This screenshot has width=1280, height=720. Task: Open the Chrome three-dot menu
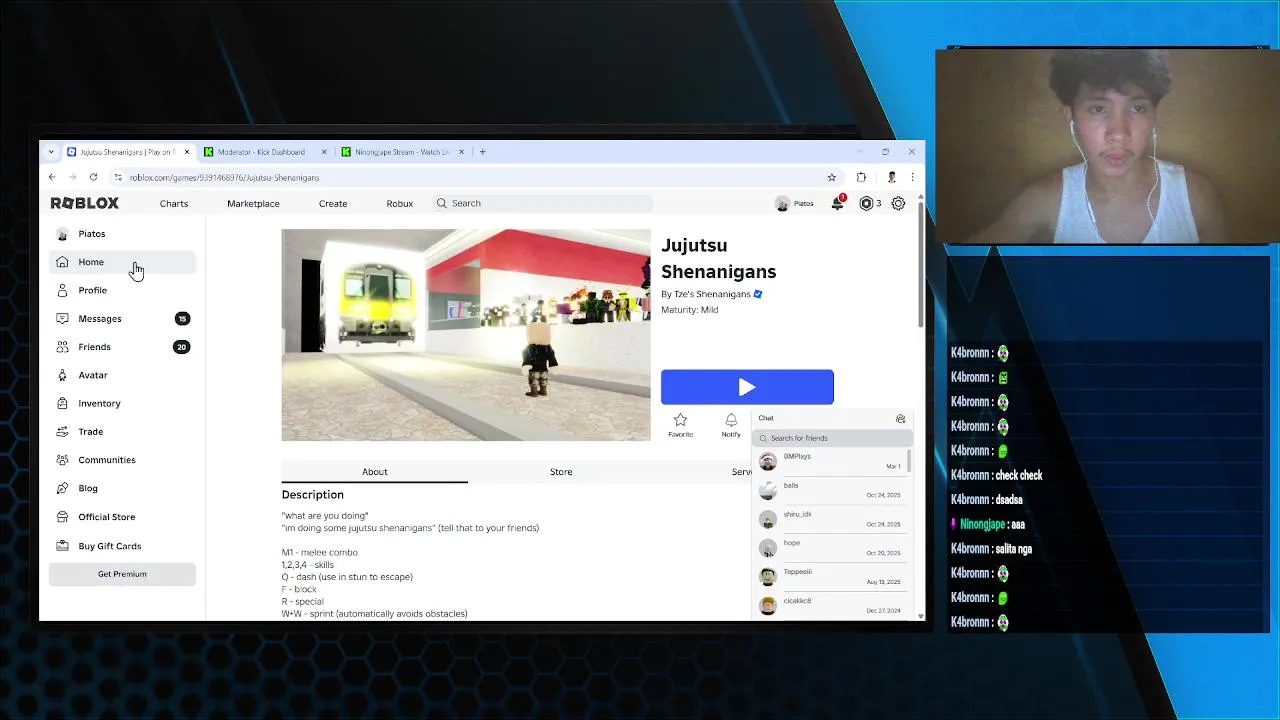coord(912,177)
